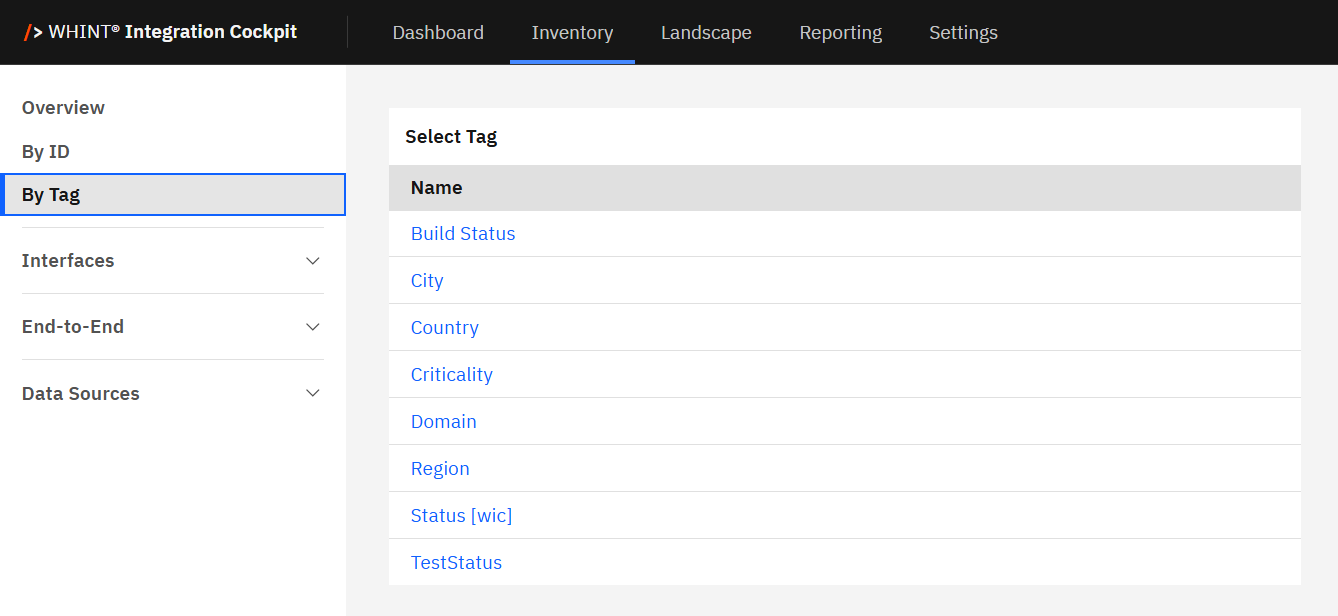Select By Tag in the sidebar

click(51, 195)
